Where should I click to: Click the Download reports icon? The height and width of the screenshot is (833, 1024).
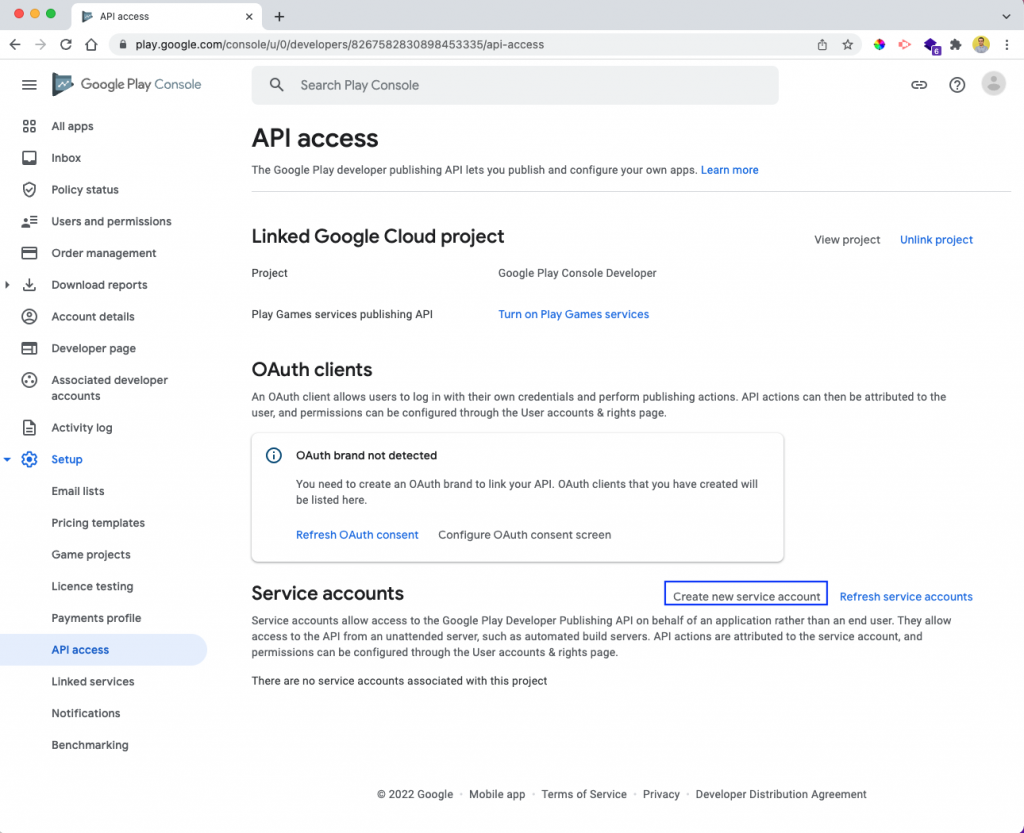pos(29,285)
